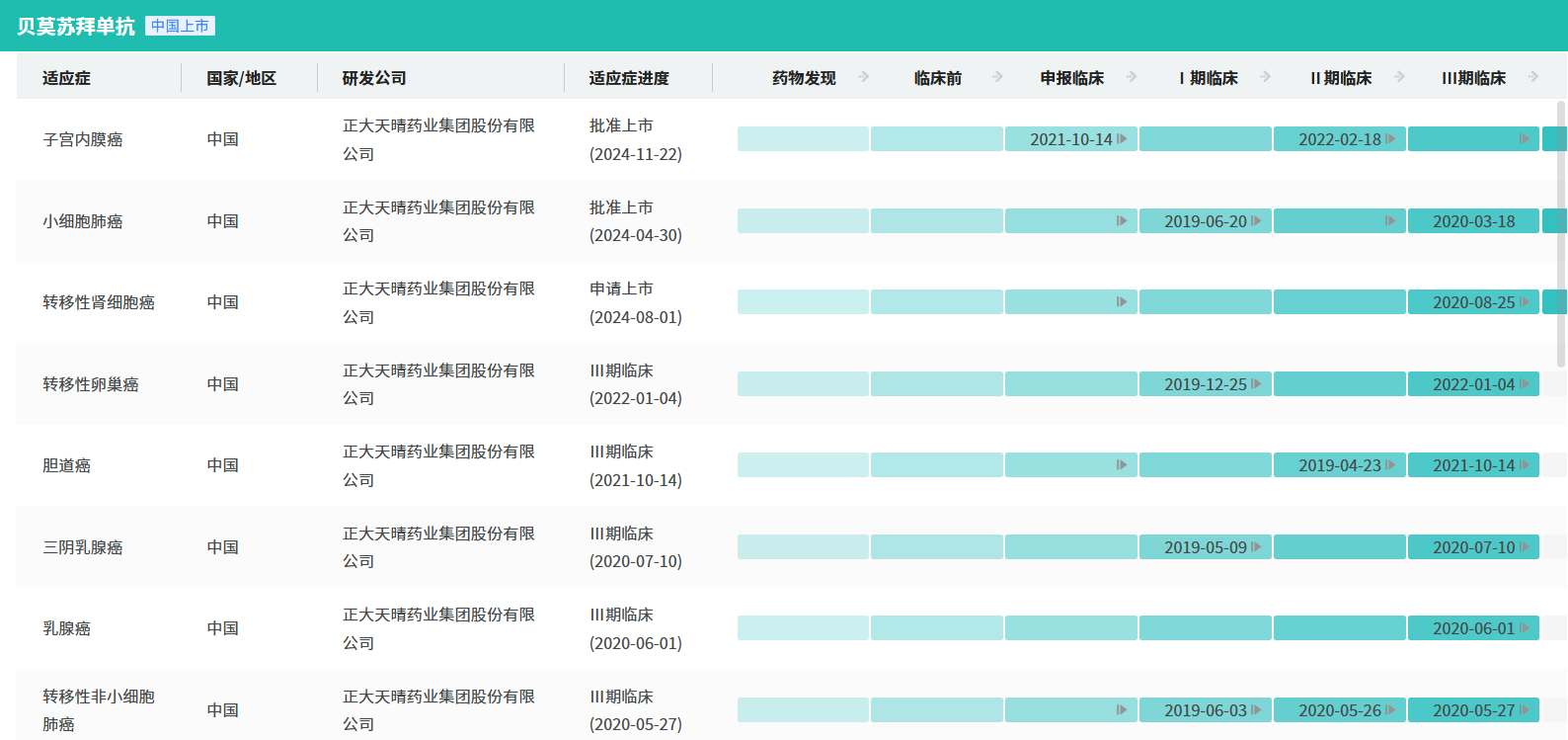
Task: Click the vertical scrollbar beside the table
Action: pyautogui.click(x=1561, y=234)
